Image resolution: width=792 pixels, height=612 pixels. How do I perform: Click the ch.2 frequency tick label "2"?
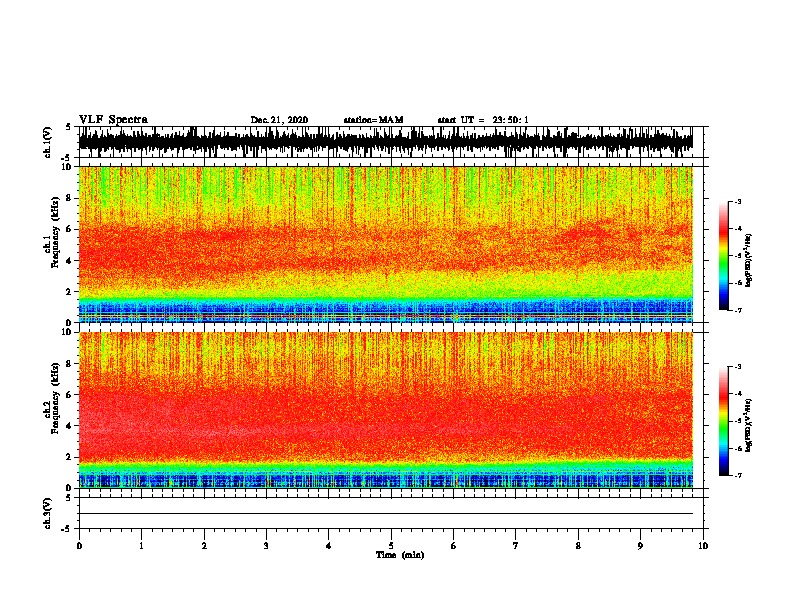(x=69, y=457)
